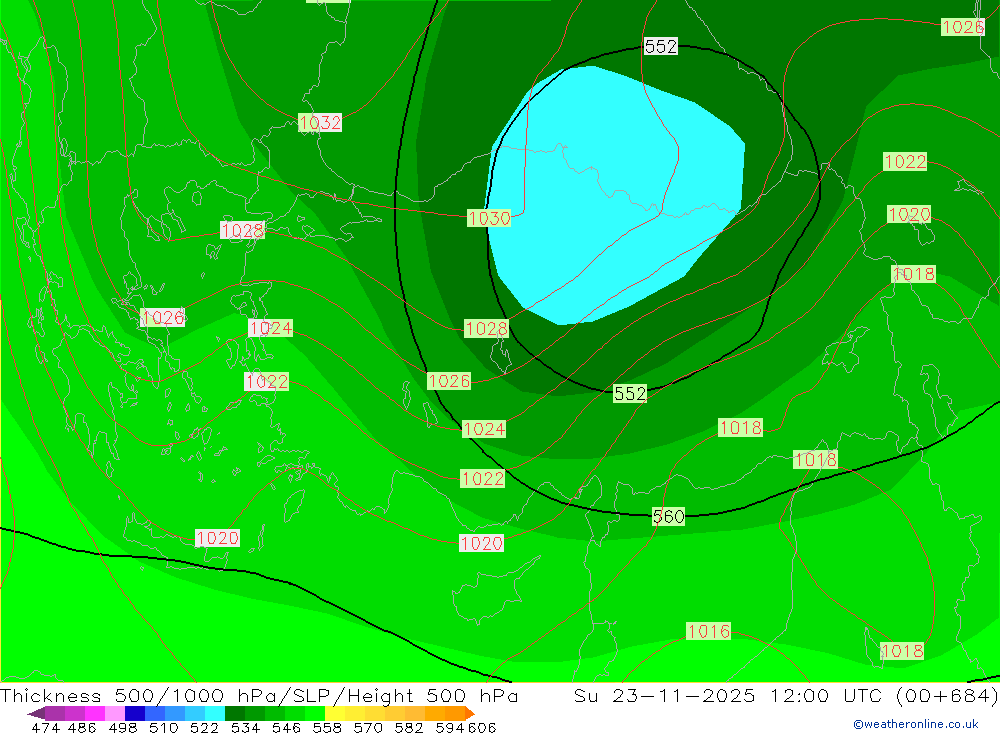1000x733 pixels.
Task: Click the 1024 label below 1026 in center
Action: click(x=484, y=429)
